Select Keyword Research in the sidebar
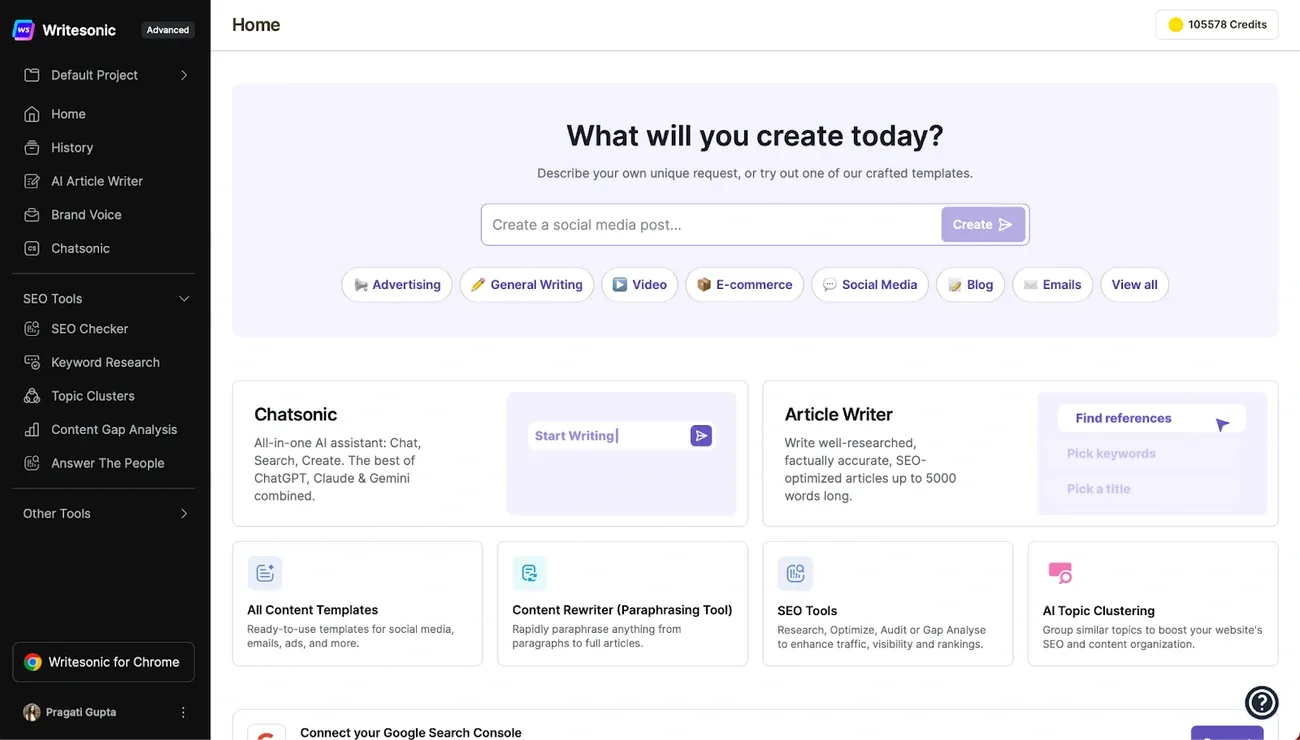1300x740 pixels. coord(105,362)
